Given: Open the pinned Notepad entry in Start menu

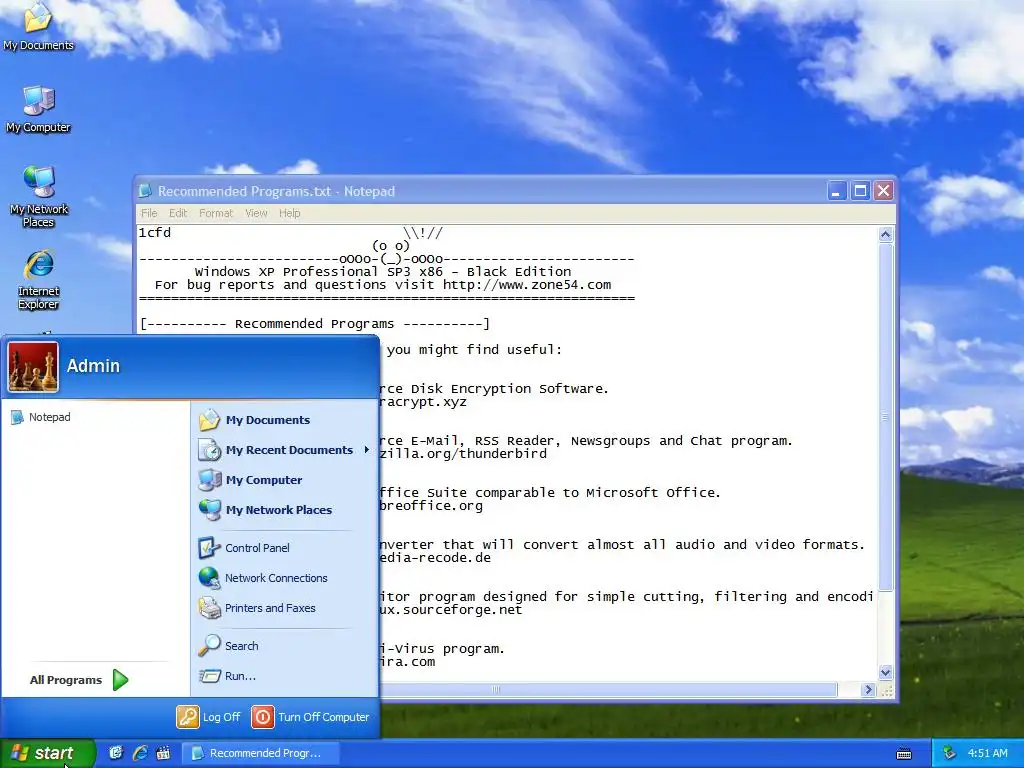Looking at the screenshot, I should pyautogui.click(x=40, y=417).
